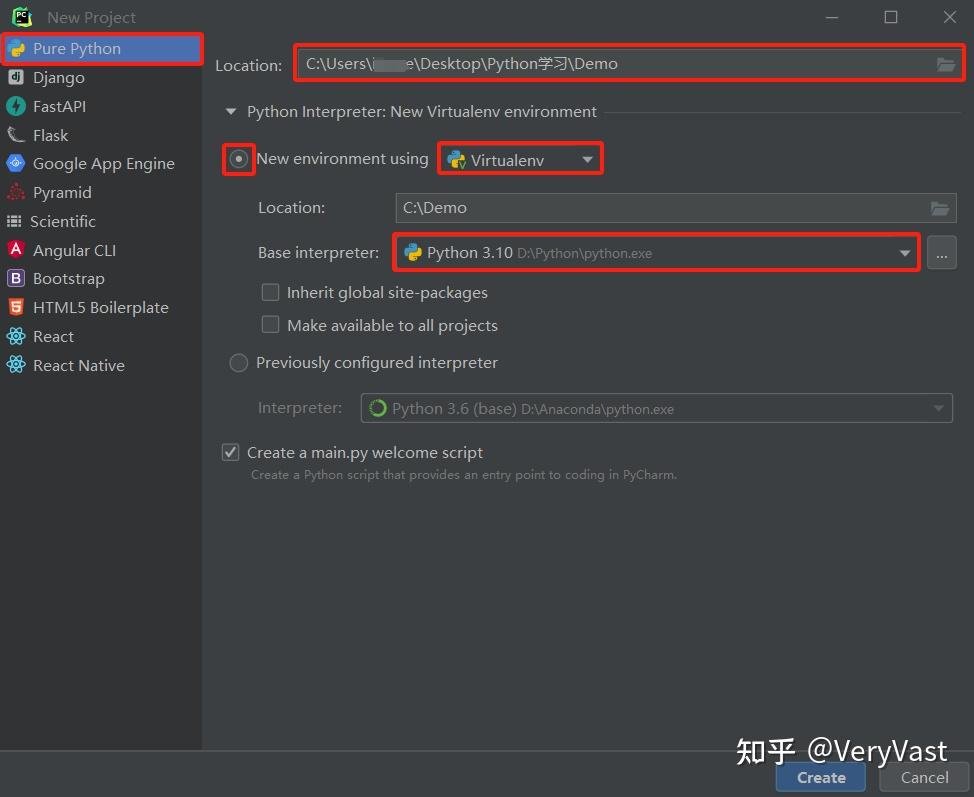The height and width of the screenshot is (797, 974).
Task: Select React project type
Action: pyautogui.click(x=102, y=336)
